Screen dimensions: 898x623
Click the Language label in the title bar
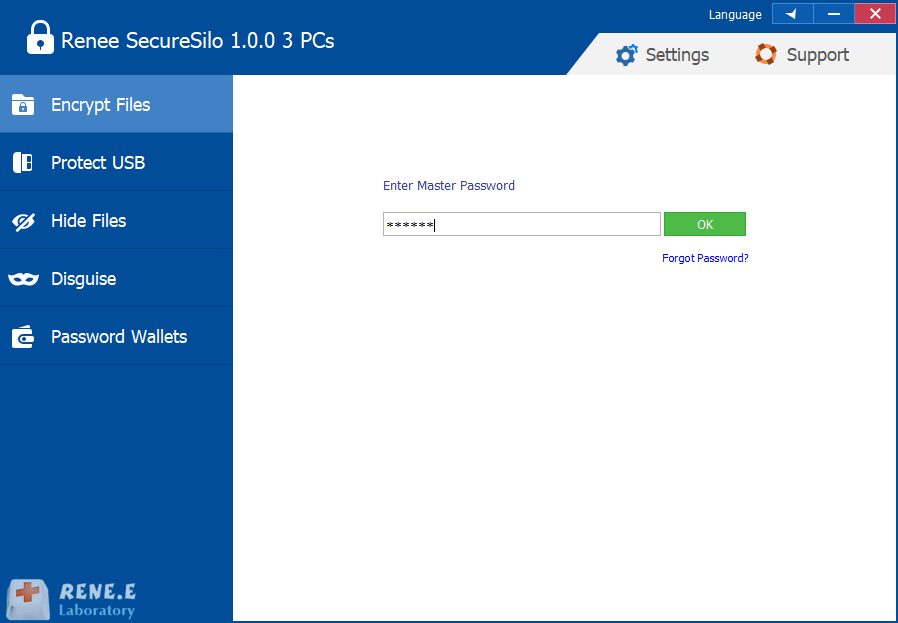735,15
